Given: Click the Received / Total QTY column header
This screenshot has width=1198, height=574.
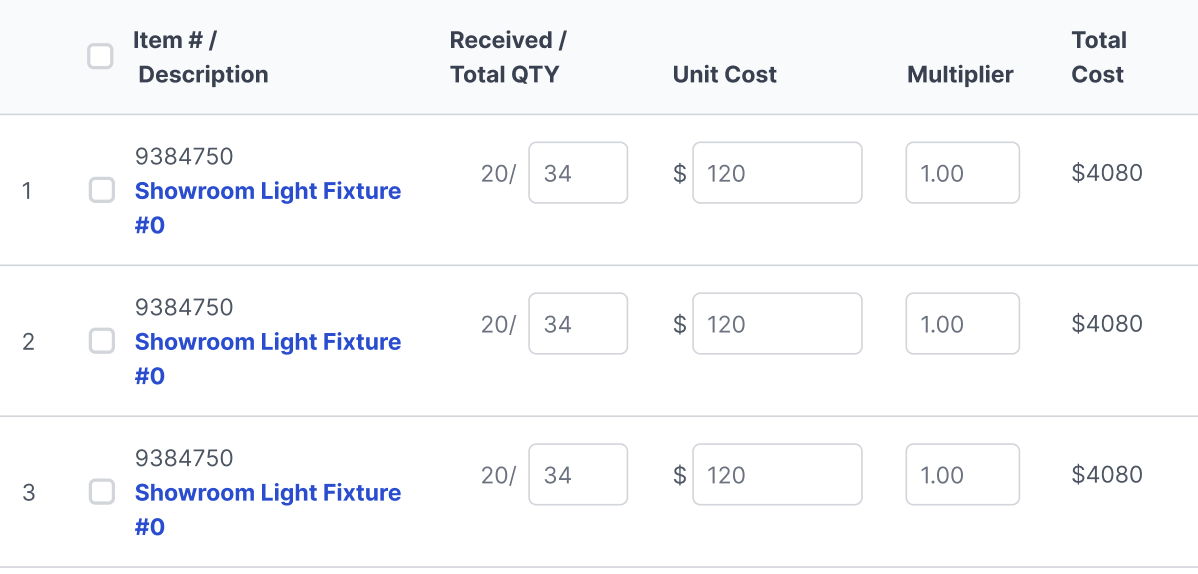Looking at the screenshot, I should [507, 57].
